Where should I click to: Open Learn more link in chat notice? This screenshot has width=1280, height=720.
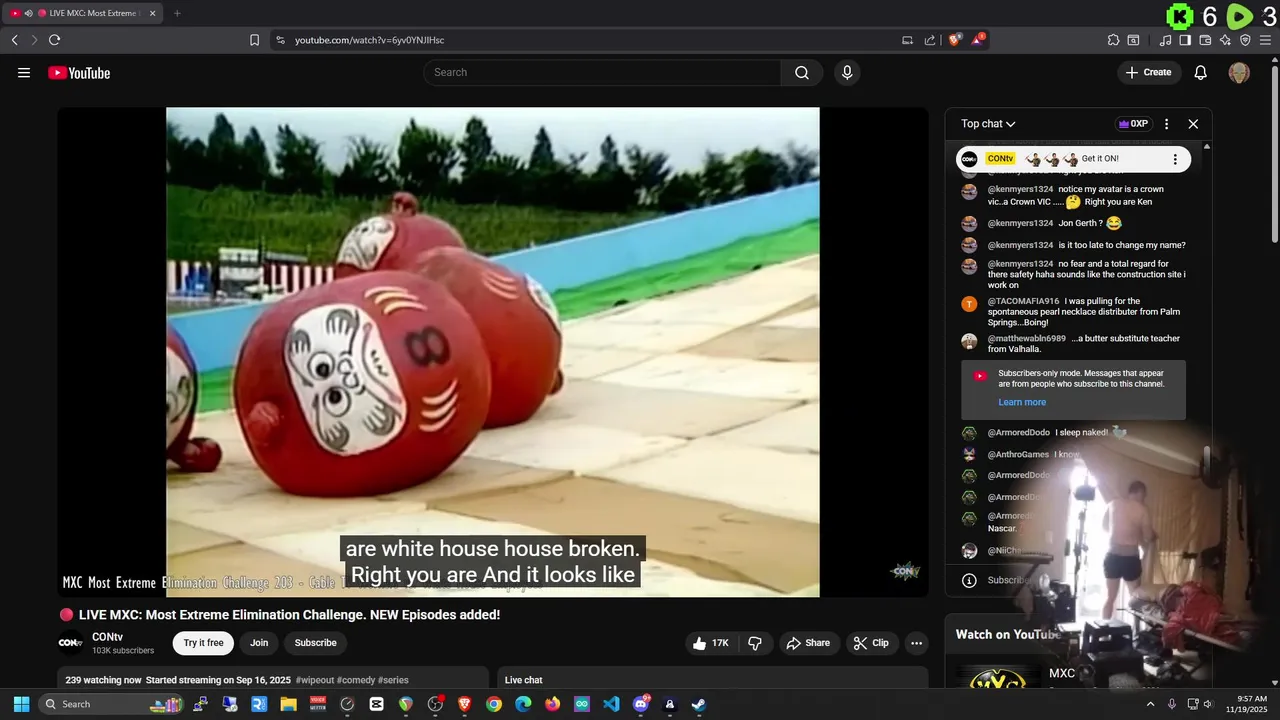coord(1022,402)
